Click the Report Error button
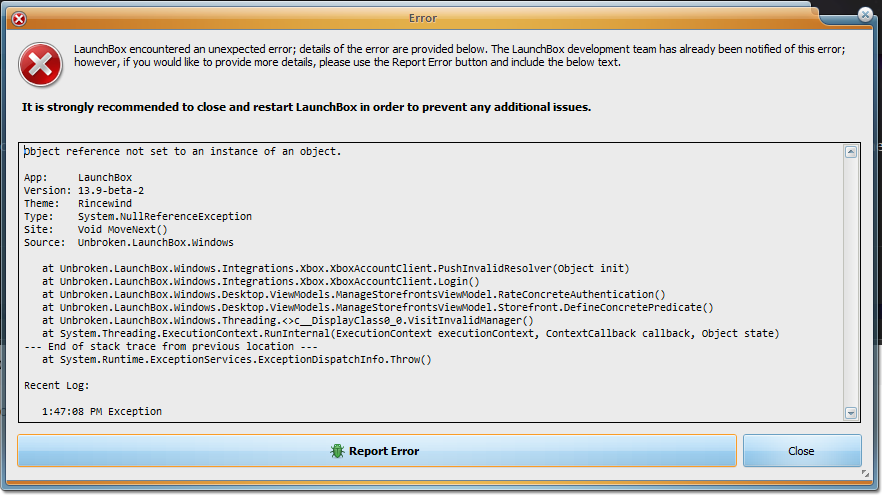Viewport: 882px width, 495px height. click(376, 451)
